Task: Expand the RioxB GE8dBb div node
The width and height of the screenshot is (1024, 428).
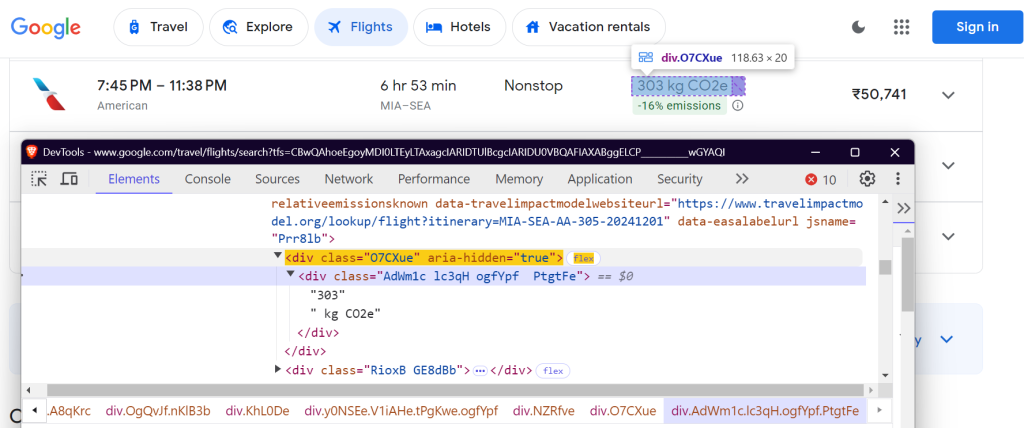Action: pyautogui.click(x=278, y=370)
